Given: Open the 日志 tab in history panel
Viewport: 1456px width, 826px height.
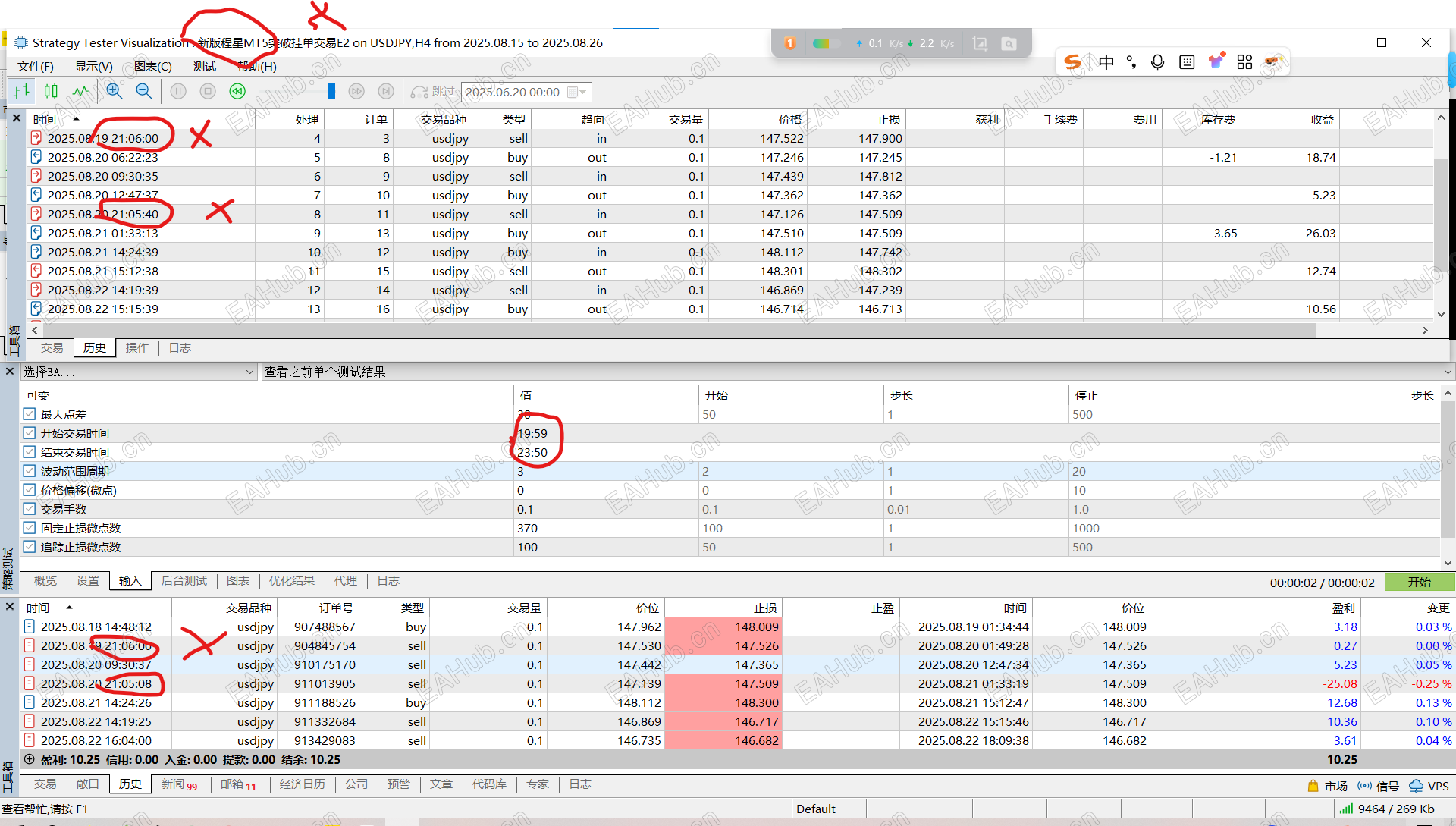Looking at the screenshot, I should click(180, 348).
